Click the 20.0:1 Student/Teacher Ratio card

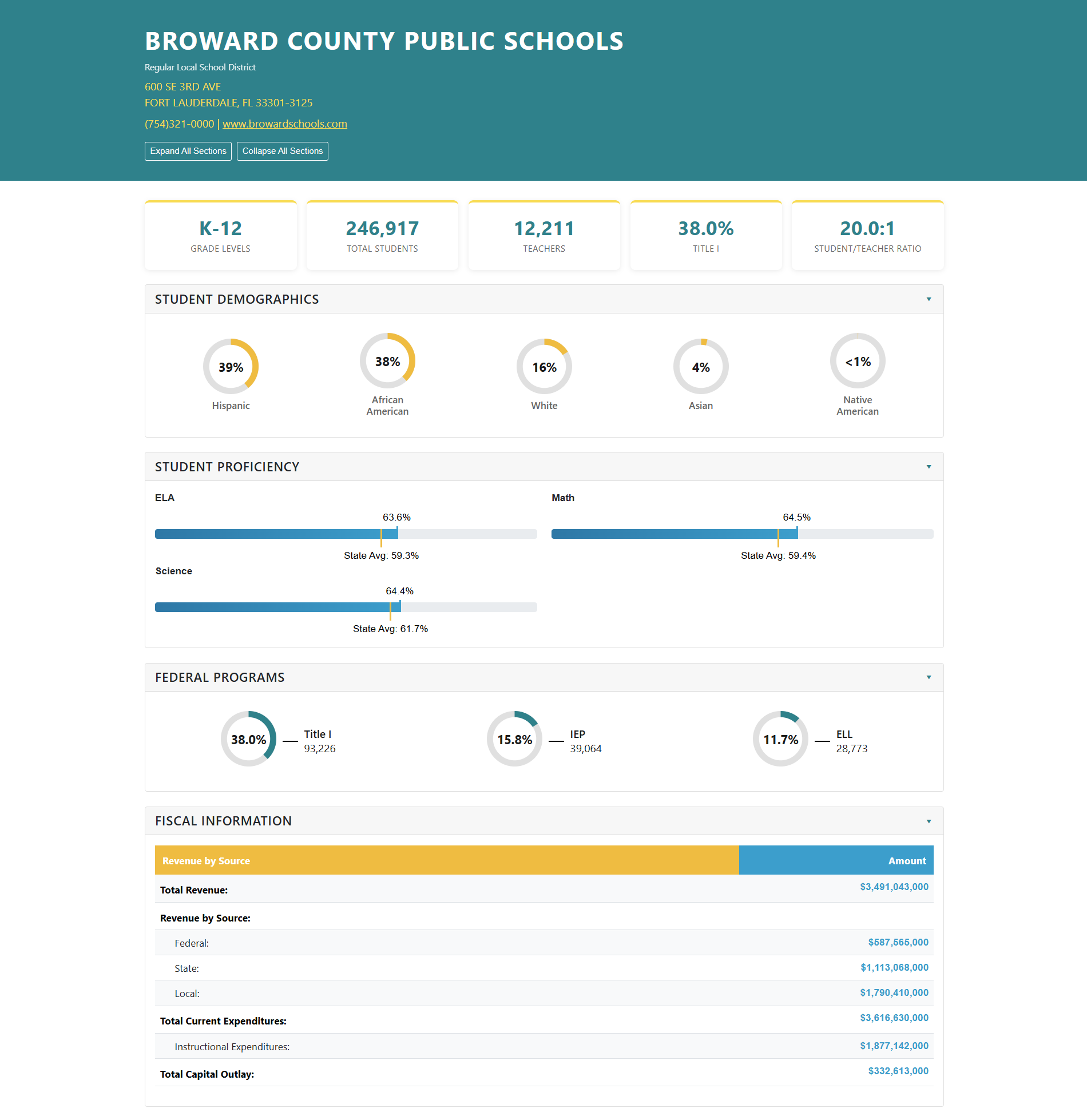[x=868, y=236]
